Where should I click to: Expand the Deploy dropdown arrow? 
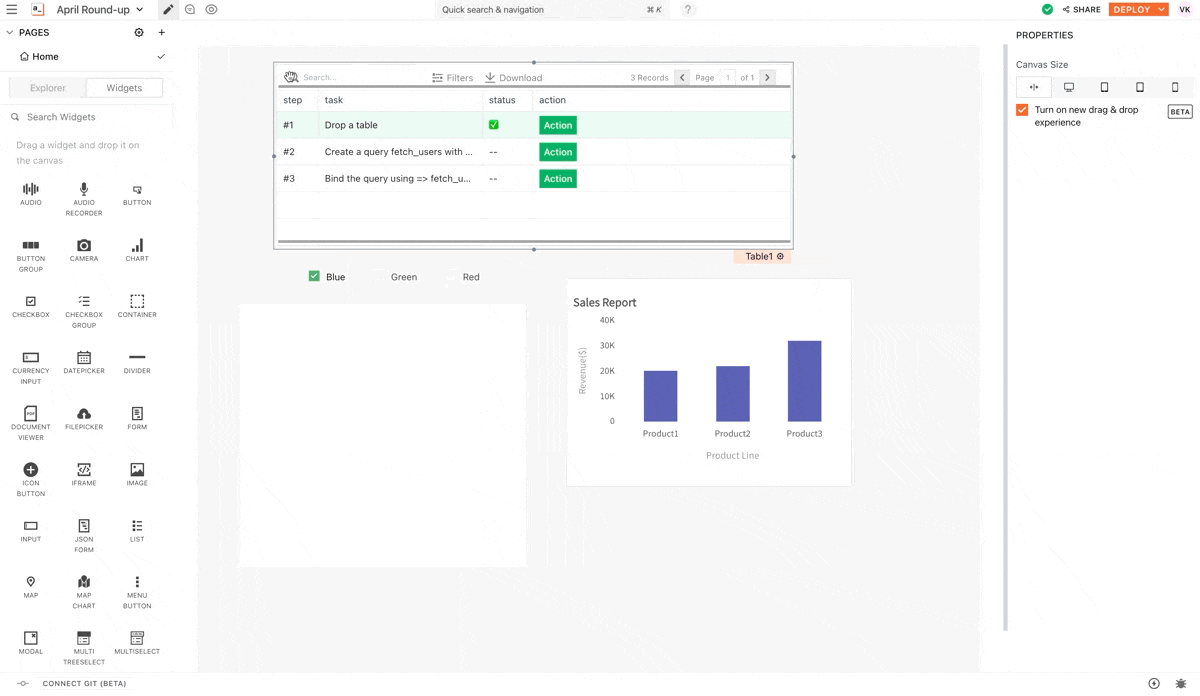click(1161, 10)
